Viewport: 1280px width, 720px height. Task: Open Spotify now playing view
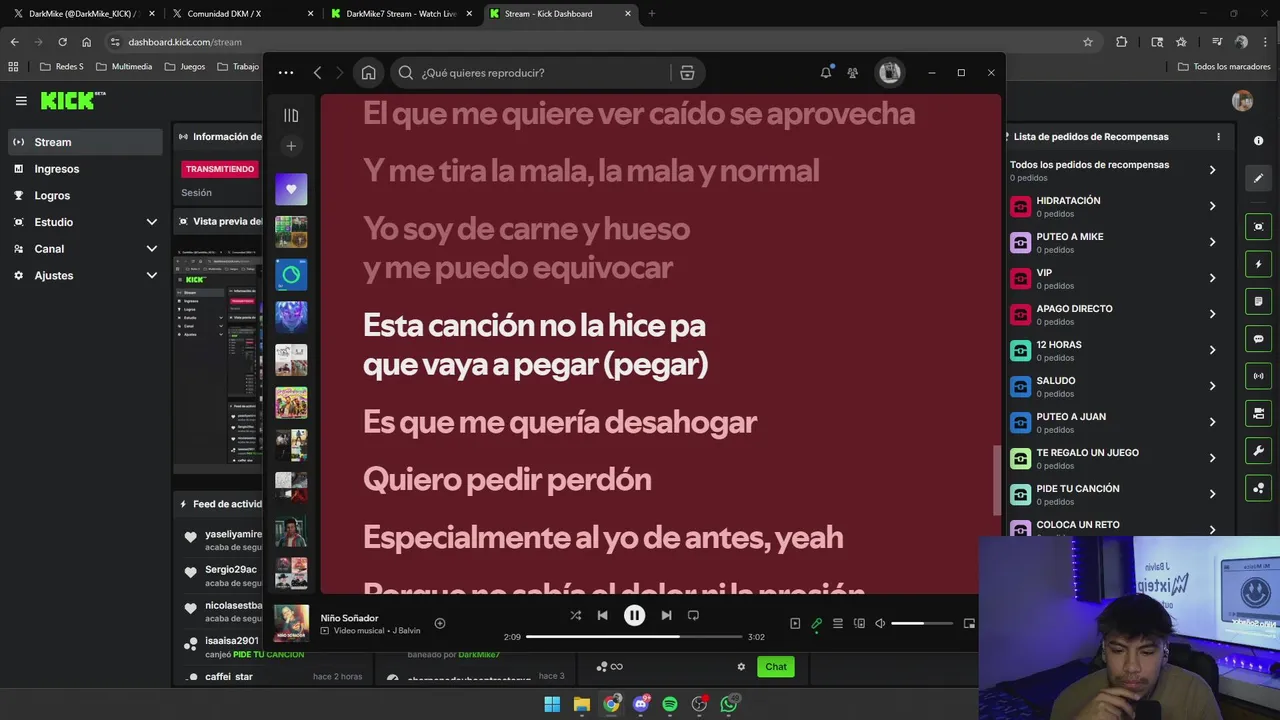click(795, 623)
